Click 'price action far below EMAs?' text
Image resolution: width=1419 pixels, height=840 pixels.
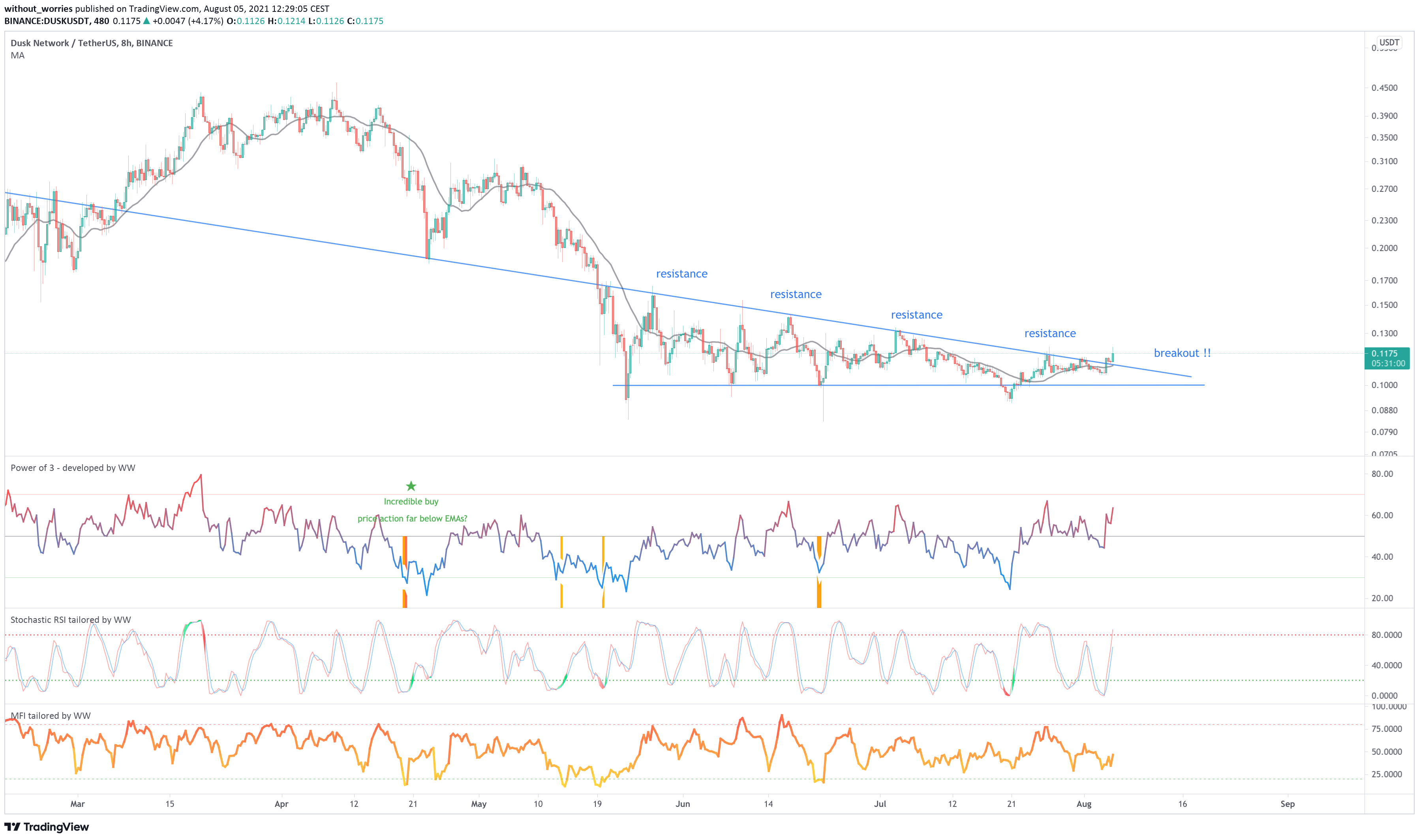coord(412,519)
